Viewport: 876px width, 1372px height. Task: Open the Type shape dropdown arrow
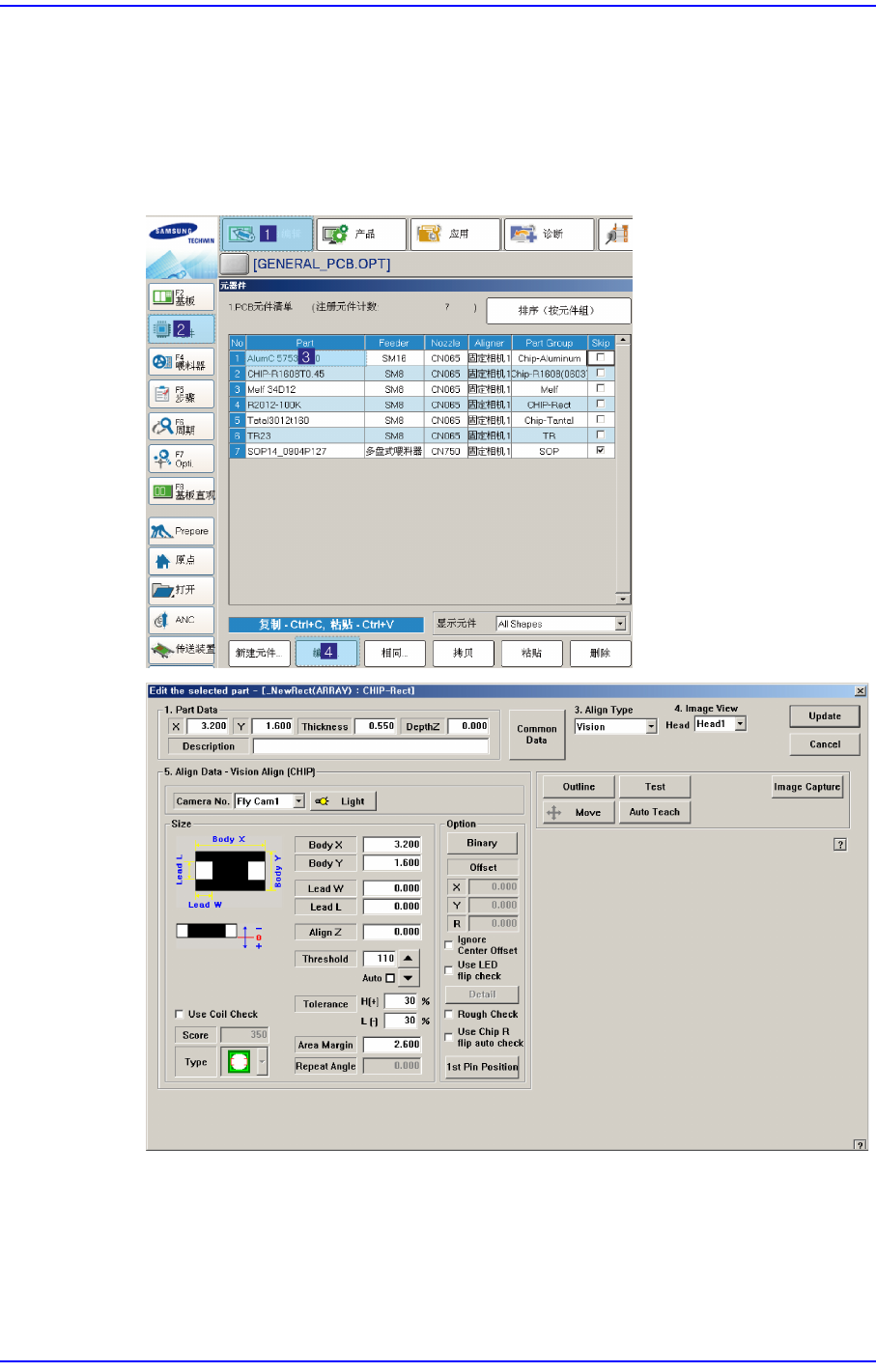(x=262, y=1063)
